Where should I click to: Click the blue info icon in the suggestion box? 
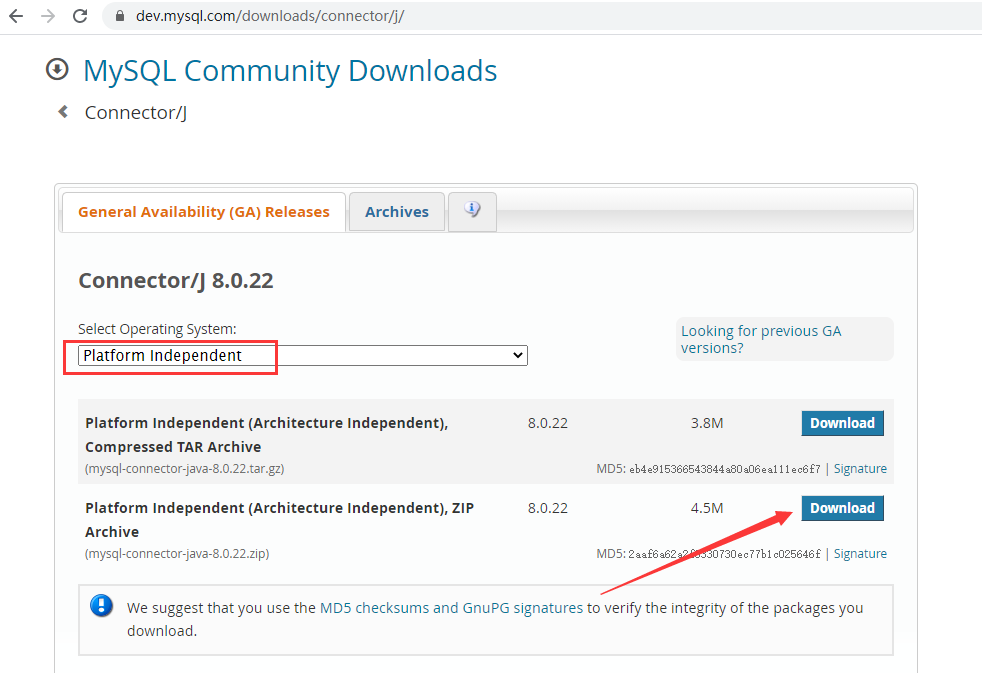pyautogui.click(x=101, y=605)
